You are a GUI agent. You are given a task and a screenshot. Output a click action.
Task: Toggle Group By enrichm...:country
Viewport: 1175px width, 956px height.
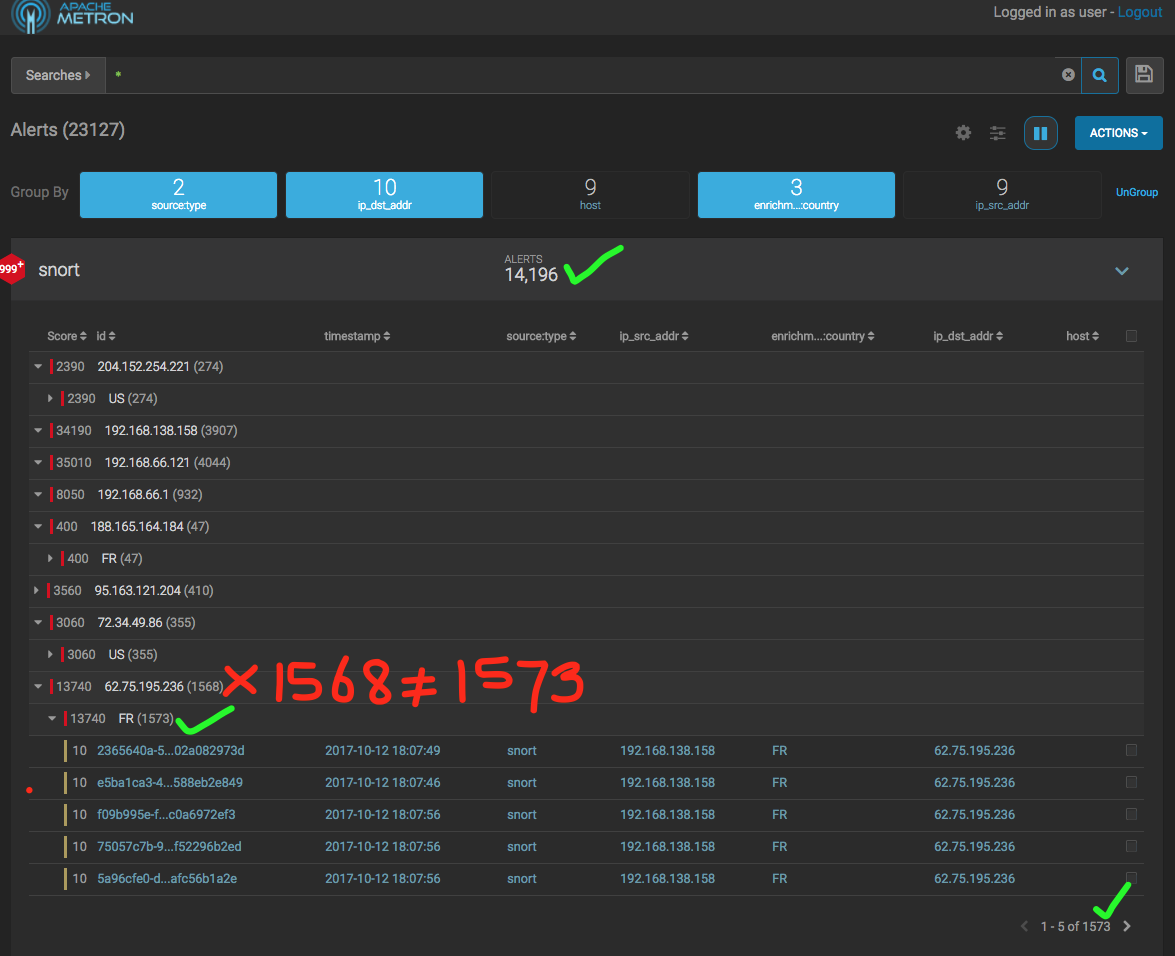pos(796,195)
